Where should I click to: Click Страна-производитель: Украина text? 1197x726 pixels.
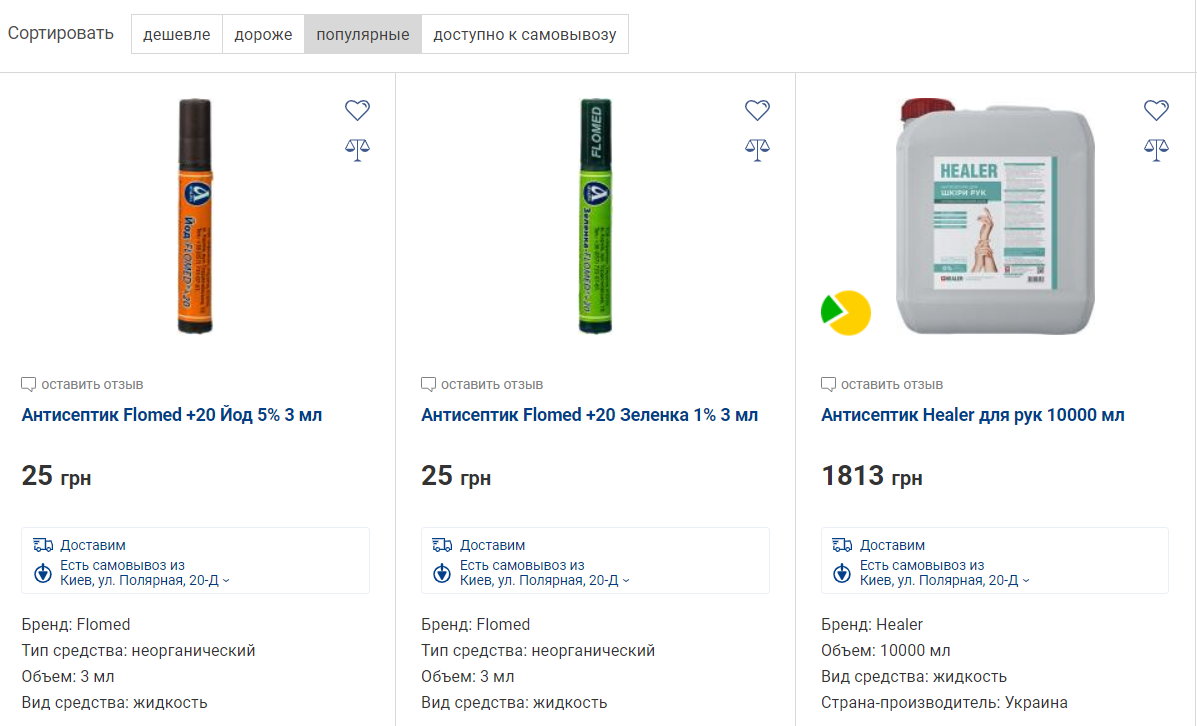[944, 702]
